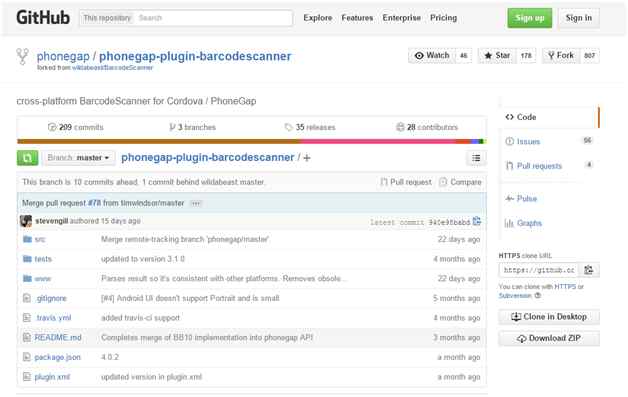The width and height of the screenshot is (628, 397).
Task: Click the Download ZIP button
Action: pos(549,339)
